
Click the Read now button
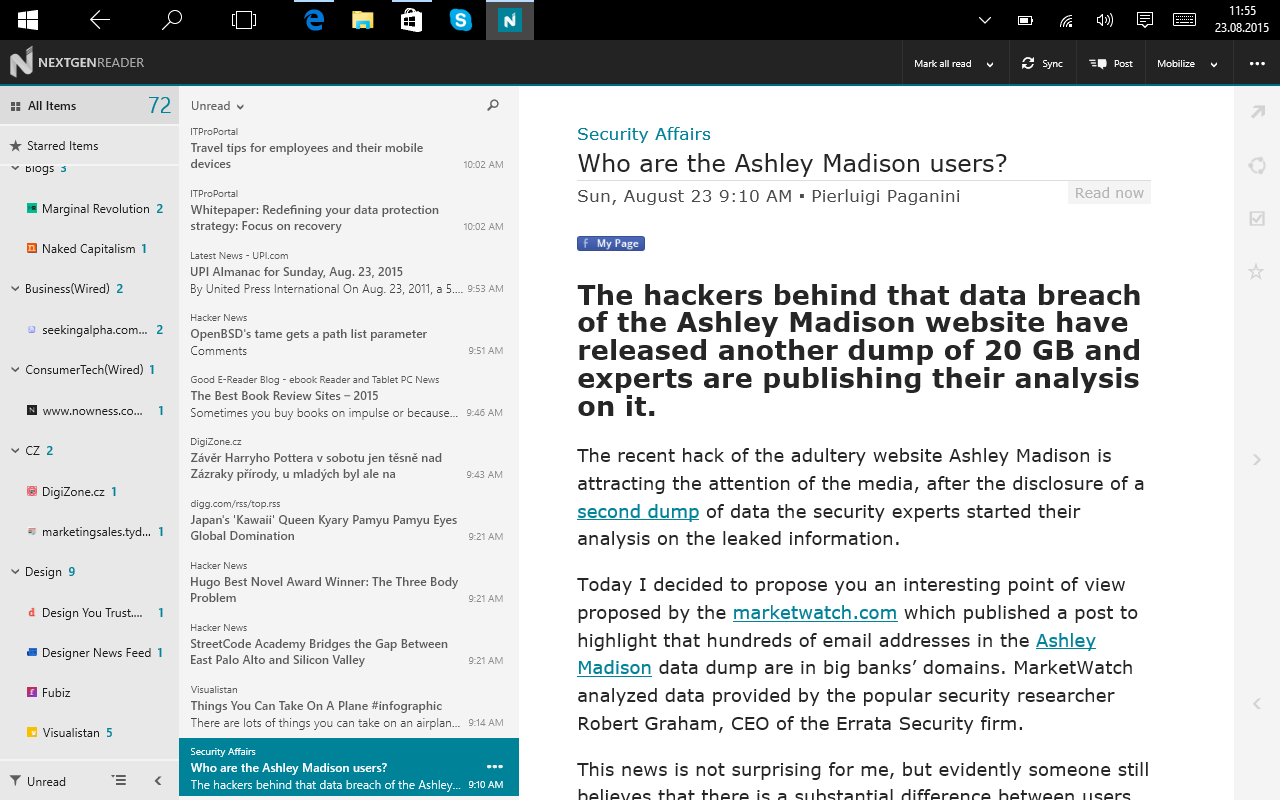pyautogui.click(x=1109, y=193)
